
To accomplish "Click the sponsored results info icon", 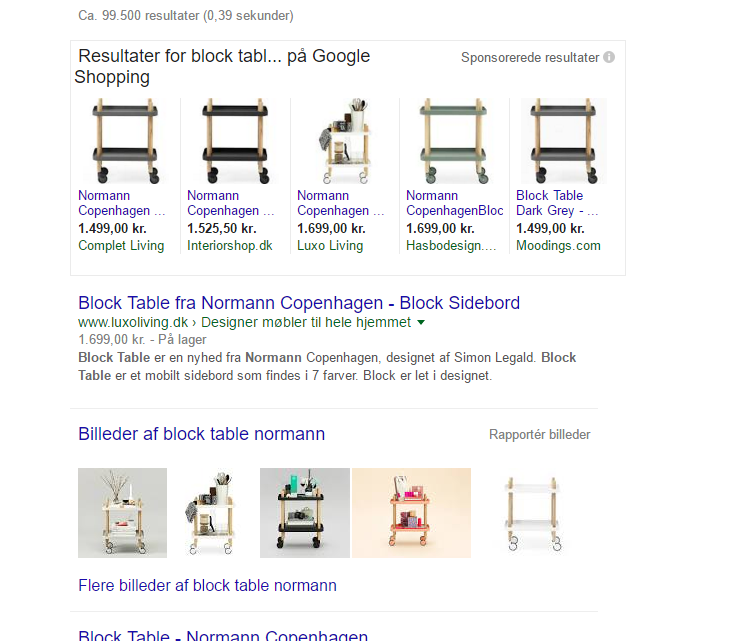I will [609, 58].
